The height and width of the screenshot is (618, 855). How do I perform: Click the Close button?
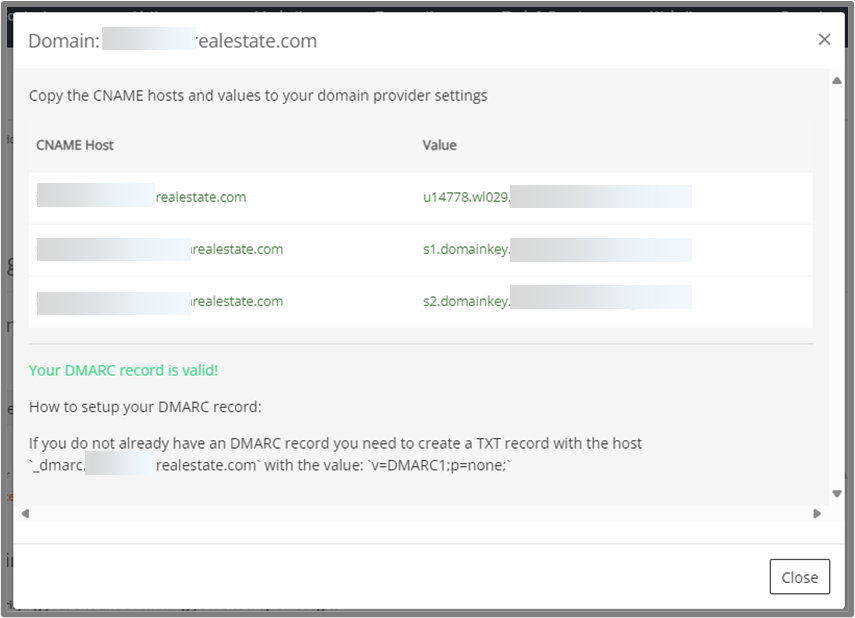[x=799, y=576]
